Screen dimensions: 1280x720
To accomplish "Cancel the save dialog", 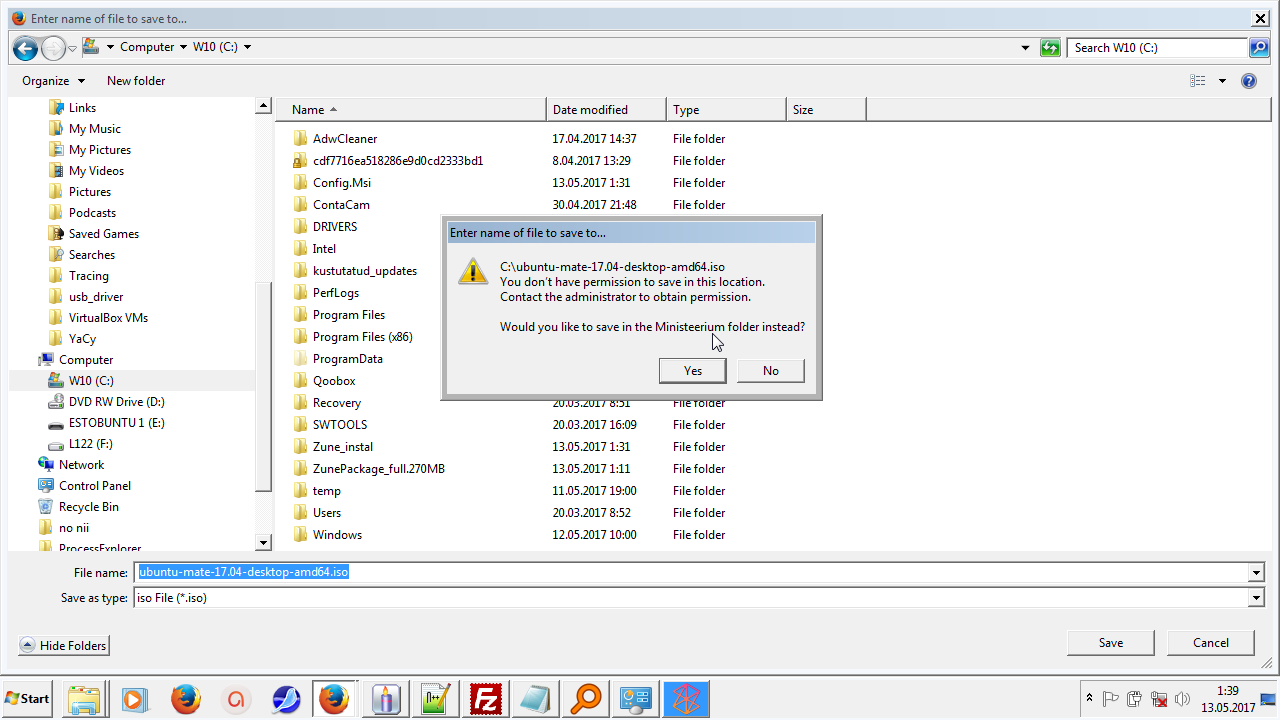I will point(1211,643).
